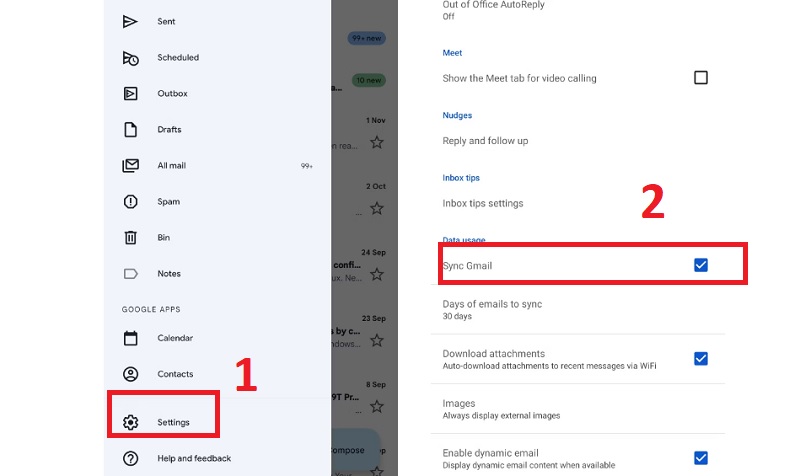
Task: Click the Settings gear icon
Action: (131, 422)
